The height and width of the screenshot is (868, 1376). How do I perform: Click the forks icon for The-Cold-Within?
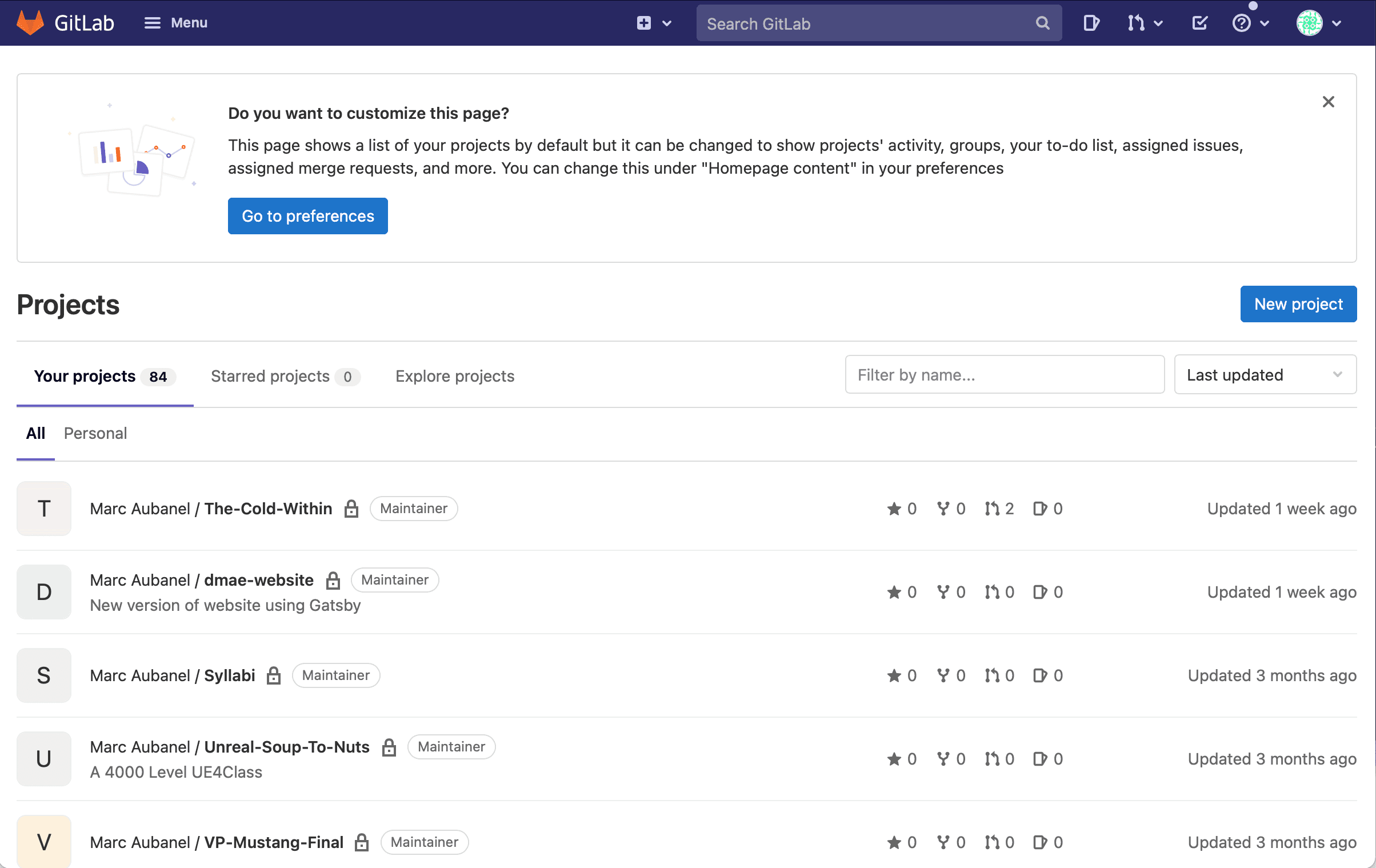coord(943,509)
